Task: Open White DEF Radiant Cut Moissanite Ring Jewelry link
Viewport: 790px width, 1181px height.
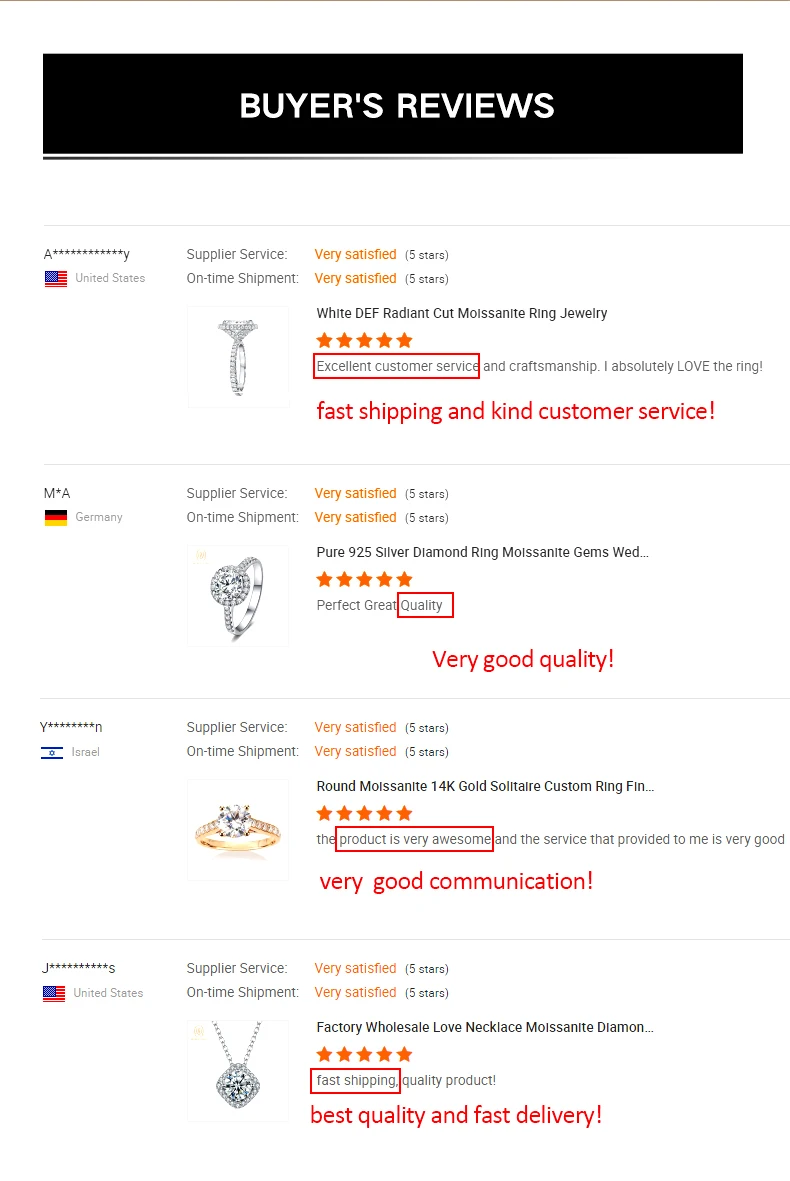Action: [x=462, y=313]
